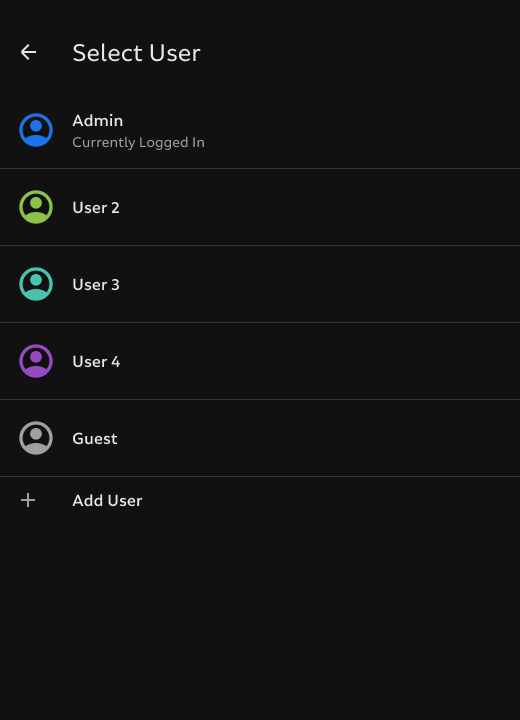Click the teal User 3 avatar
Image resolution: width=520 pixels, height=720 pixels.
click(36, 284)
